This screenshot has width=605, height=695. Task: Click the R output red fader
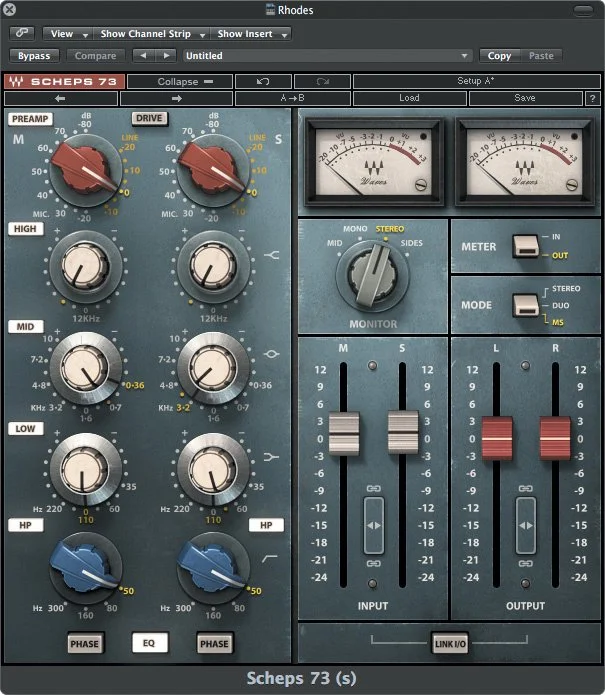(555, 438)
